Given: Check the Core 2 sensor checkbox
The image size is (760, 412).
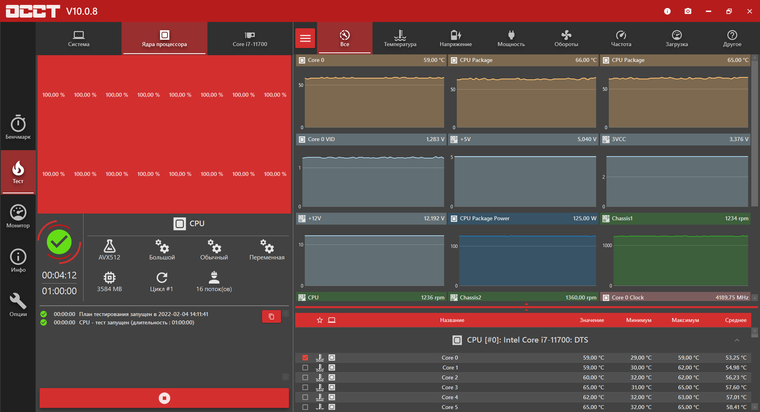Looking at the screenshot, I should pos(305,378).
